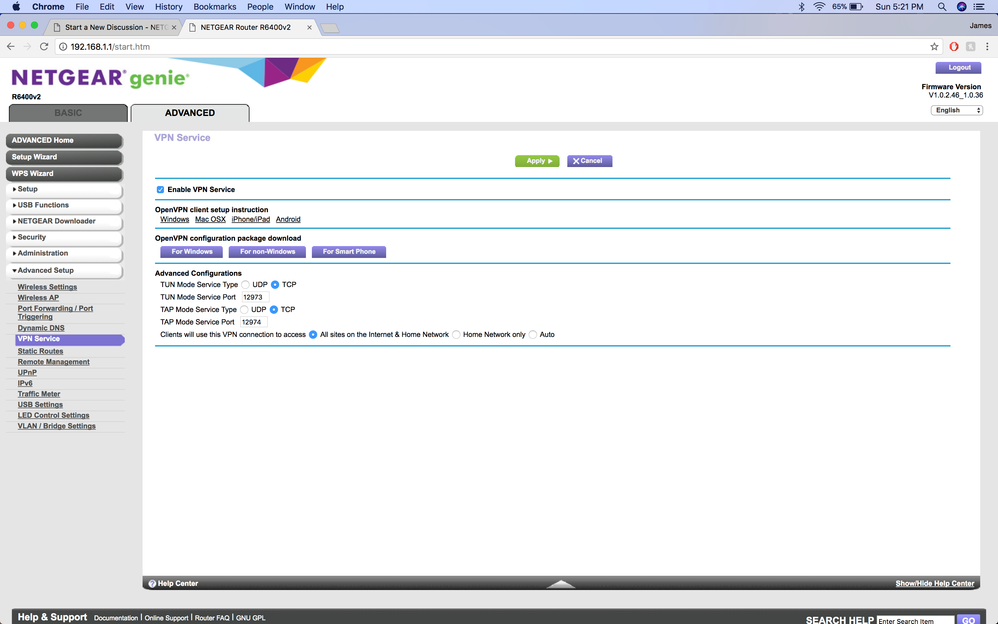Click the Opera extension icon in the toolbar
This screenshot has width=998, height=624.
click(x=953, y=46)
